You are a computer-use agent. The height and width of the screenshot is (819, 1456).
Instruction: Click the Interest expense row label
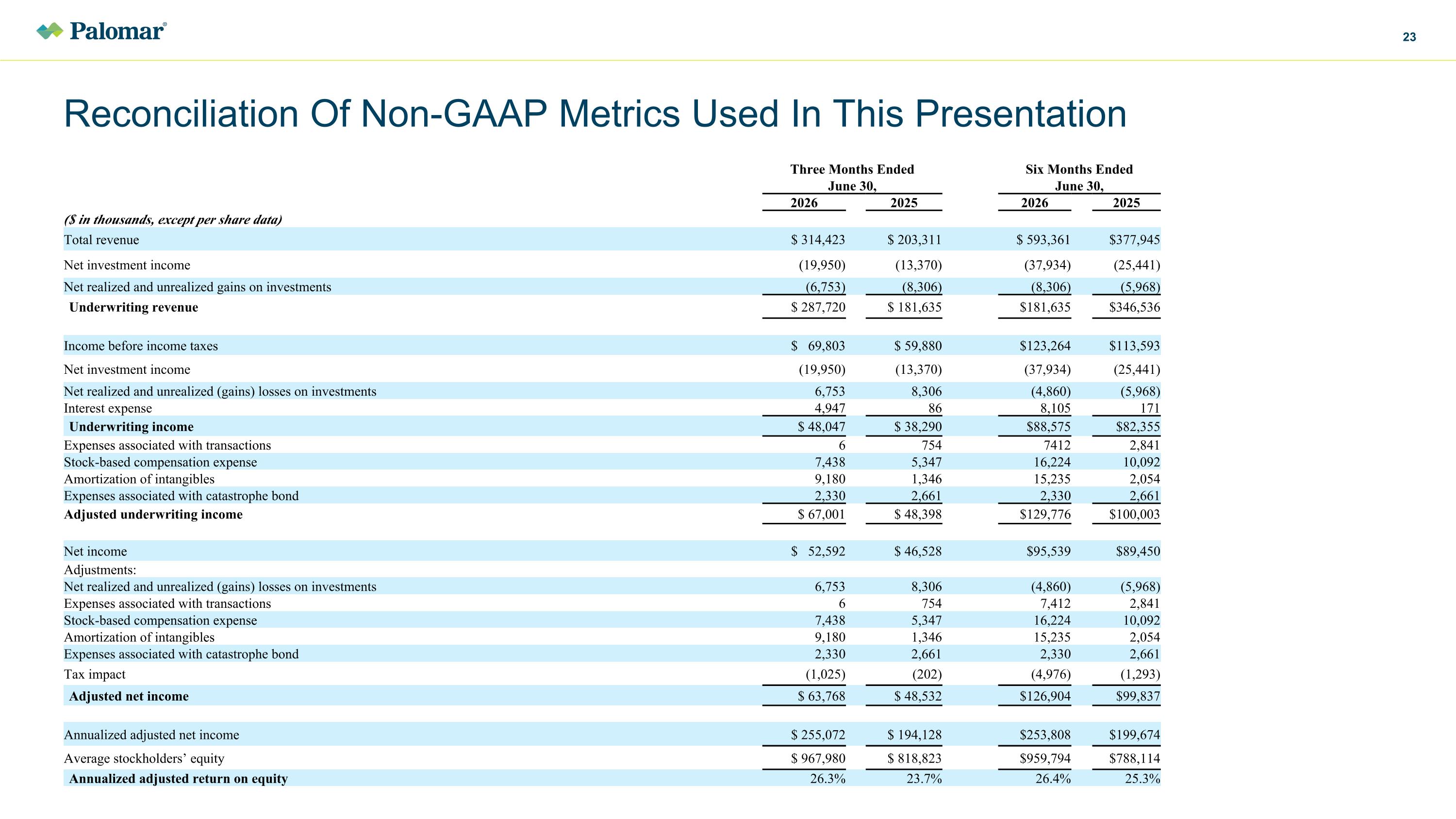click(x=107, y=409)
